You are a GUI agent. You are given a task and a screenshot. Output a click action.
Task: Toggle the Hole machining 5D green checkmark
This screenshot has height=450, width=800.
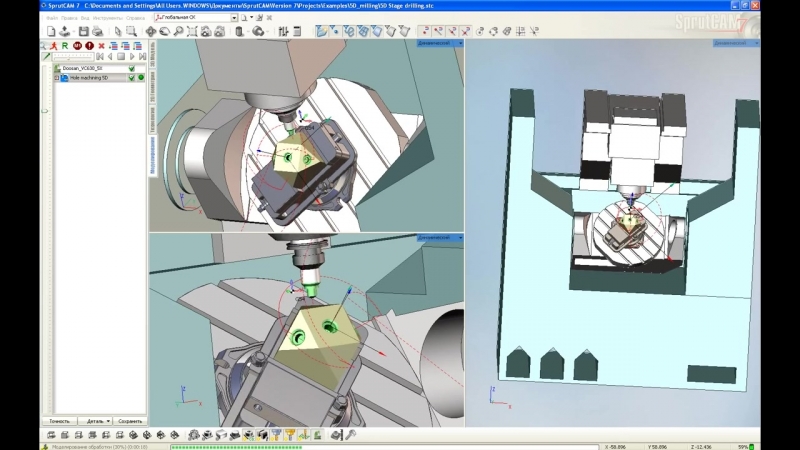(x=132, y=78)
